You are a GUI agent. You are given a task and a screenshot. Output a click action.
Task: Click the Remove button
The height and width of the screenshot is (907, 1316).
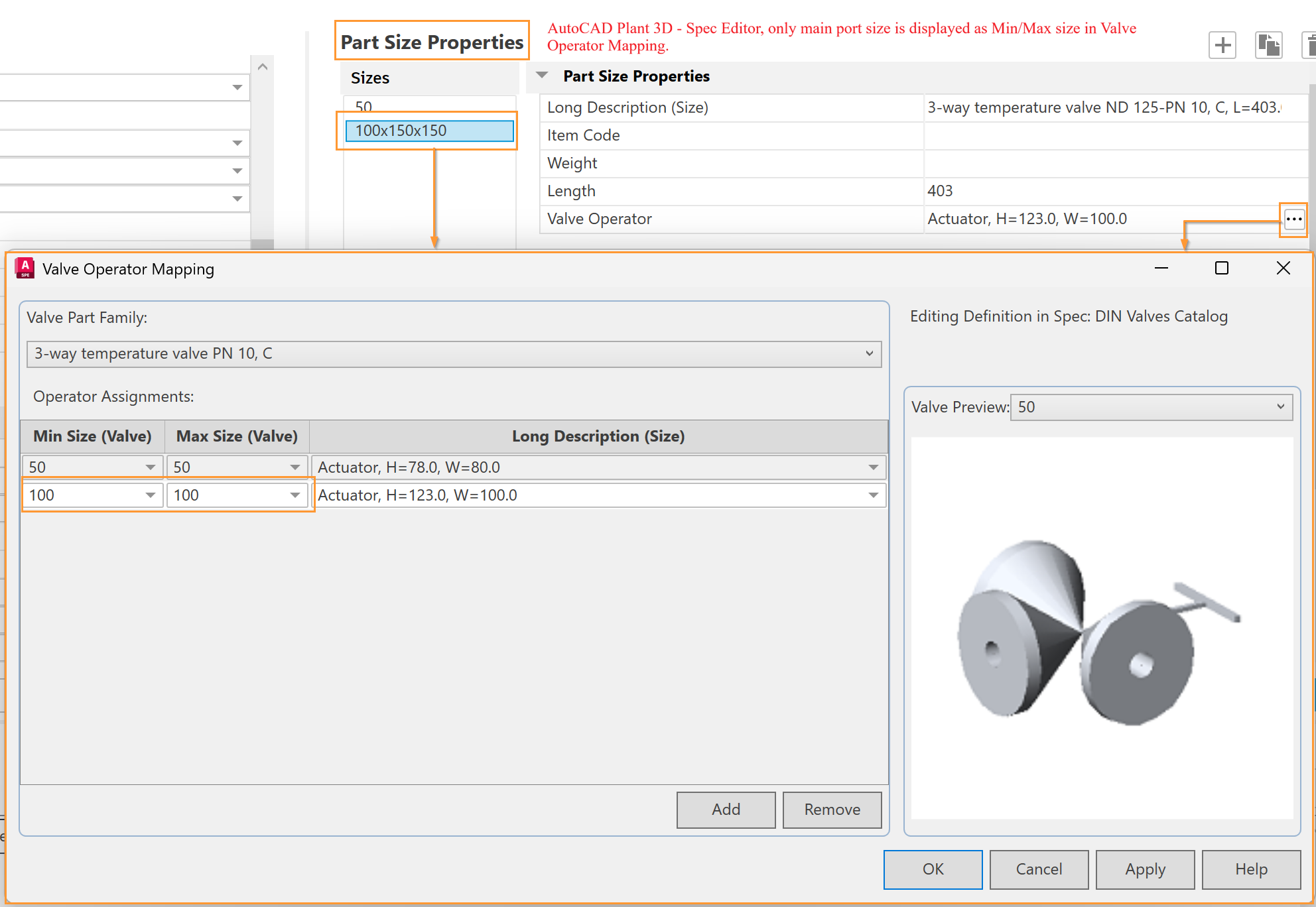pyautogui.click(x=832, y=810)
